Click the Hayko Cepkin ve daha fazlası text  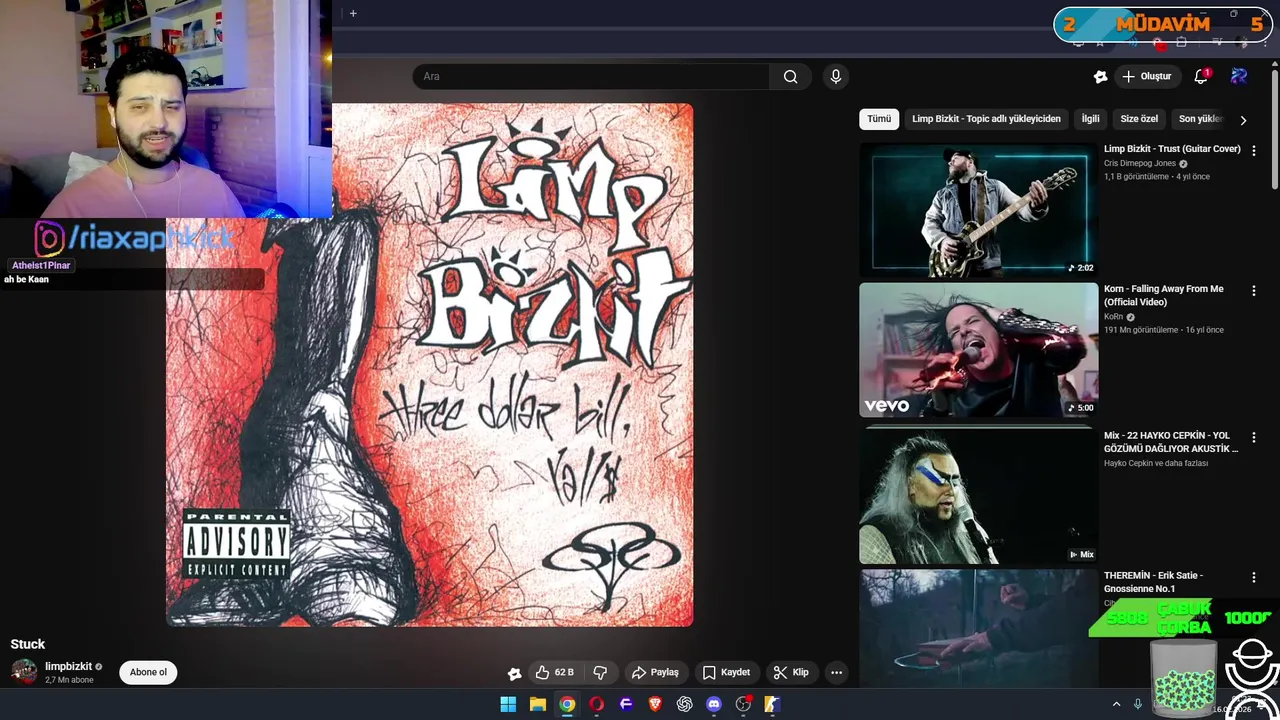[1156, 463]
